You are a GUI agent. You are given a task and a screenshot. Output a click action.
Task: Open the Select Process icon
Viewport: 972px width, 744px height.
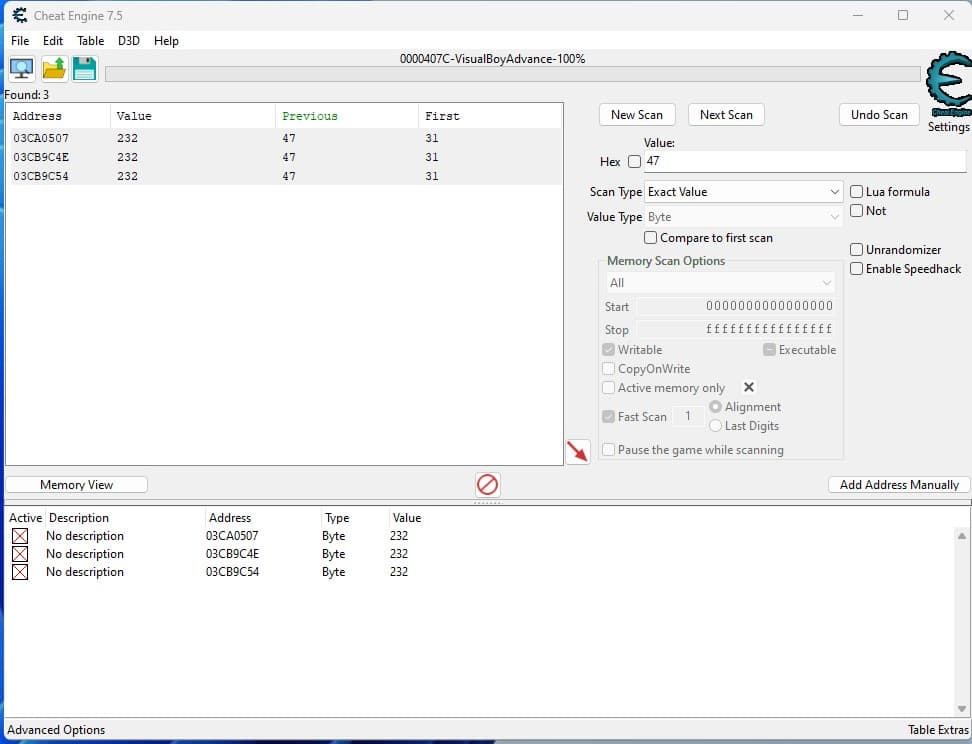(20, 68)
